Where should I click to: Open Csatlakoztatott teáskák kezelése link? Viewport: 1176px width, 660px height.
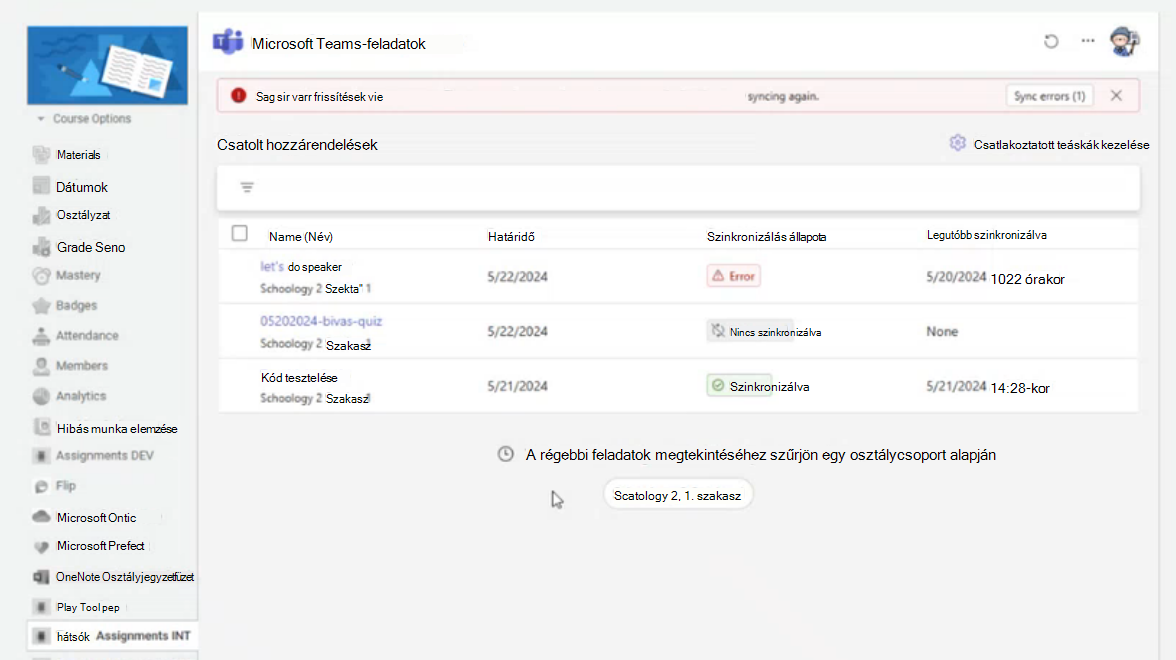point(1061,145)
